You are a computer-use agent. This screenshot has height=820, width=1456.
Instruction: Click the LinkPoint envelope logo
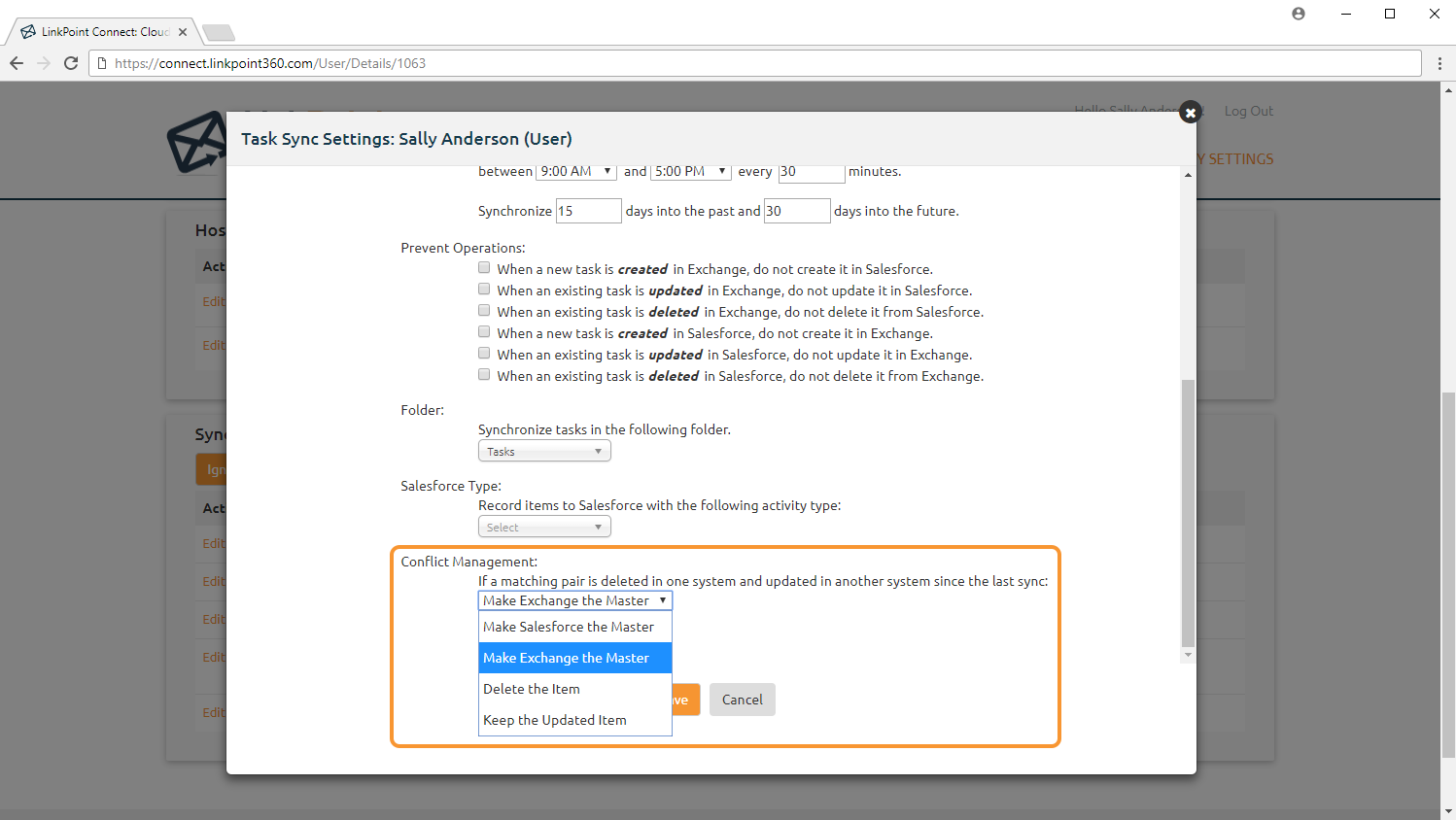197,142
